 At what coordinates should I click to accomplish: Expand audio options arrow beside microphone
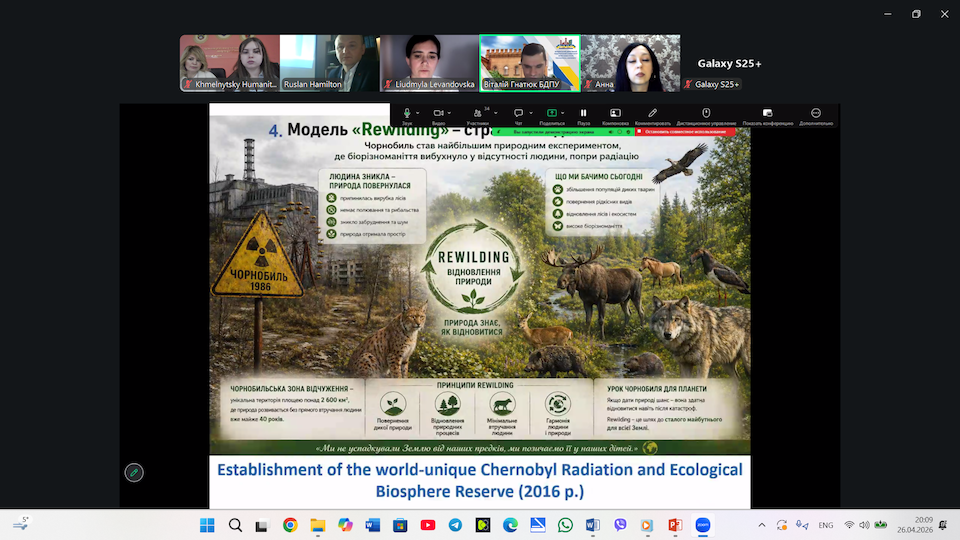(x=420, y=112)
